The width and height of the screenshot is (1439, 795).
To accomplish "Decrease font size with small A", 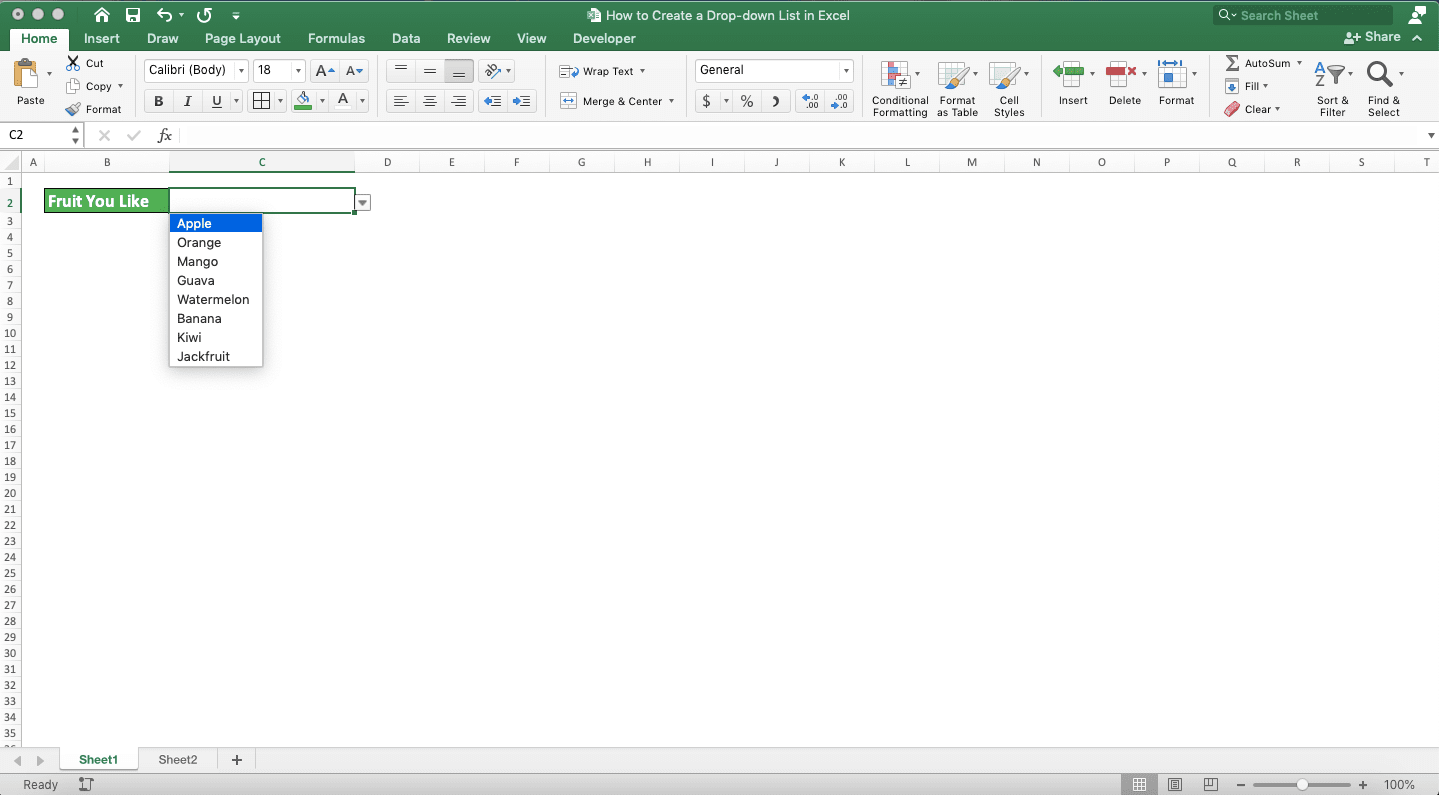I will pos(354,70).
